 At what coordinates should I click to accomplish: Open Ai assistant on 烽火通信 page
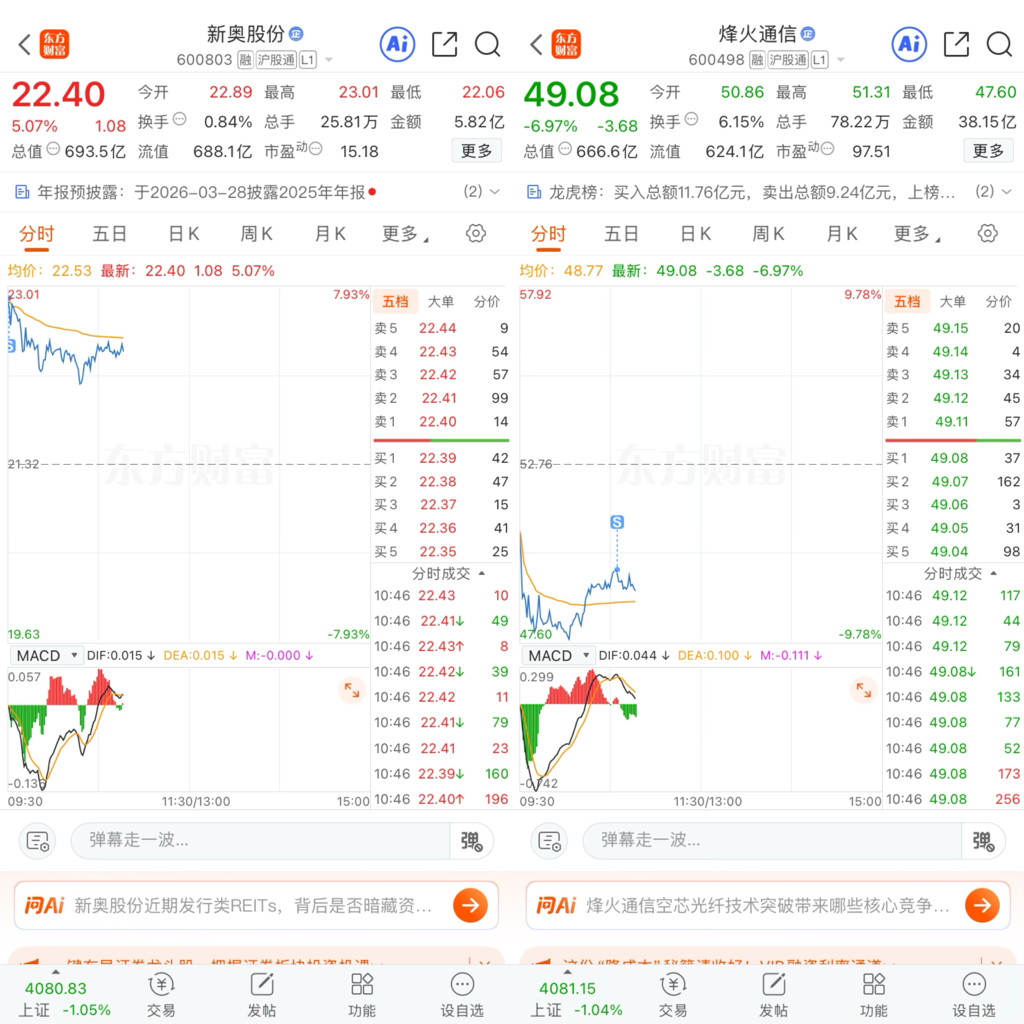(x=910, y=44)
